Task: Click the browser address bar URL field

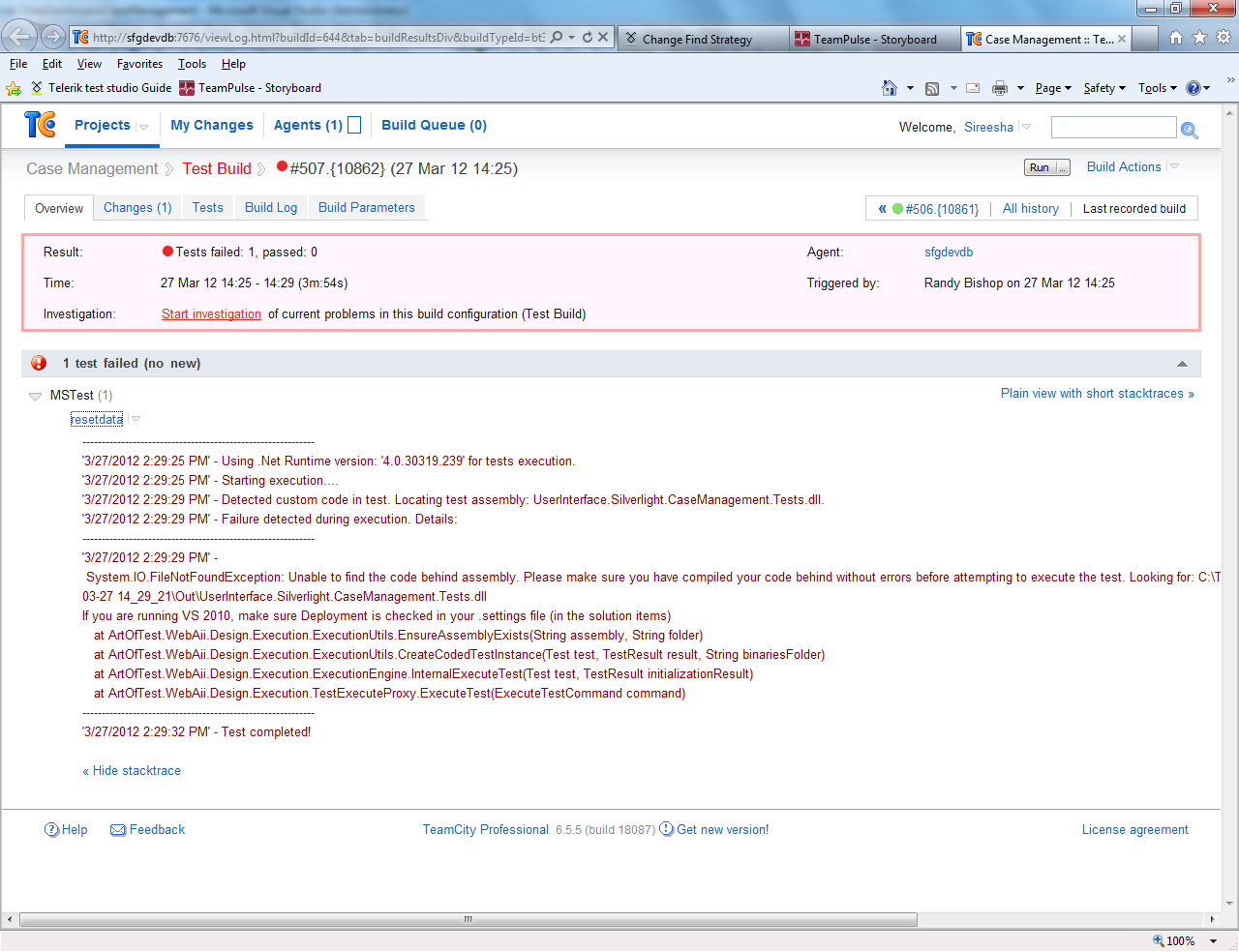Action: tap(319, 38)
